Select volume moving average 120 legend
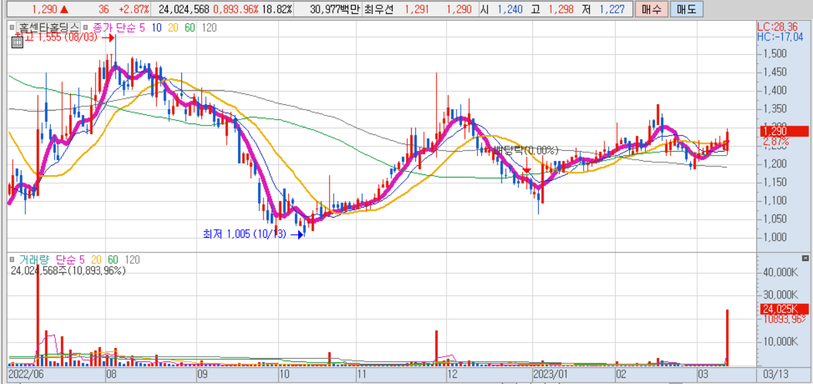The width and height of the screenshot is (813, 384). (133, 260)
